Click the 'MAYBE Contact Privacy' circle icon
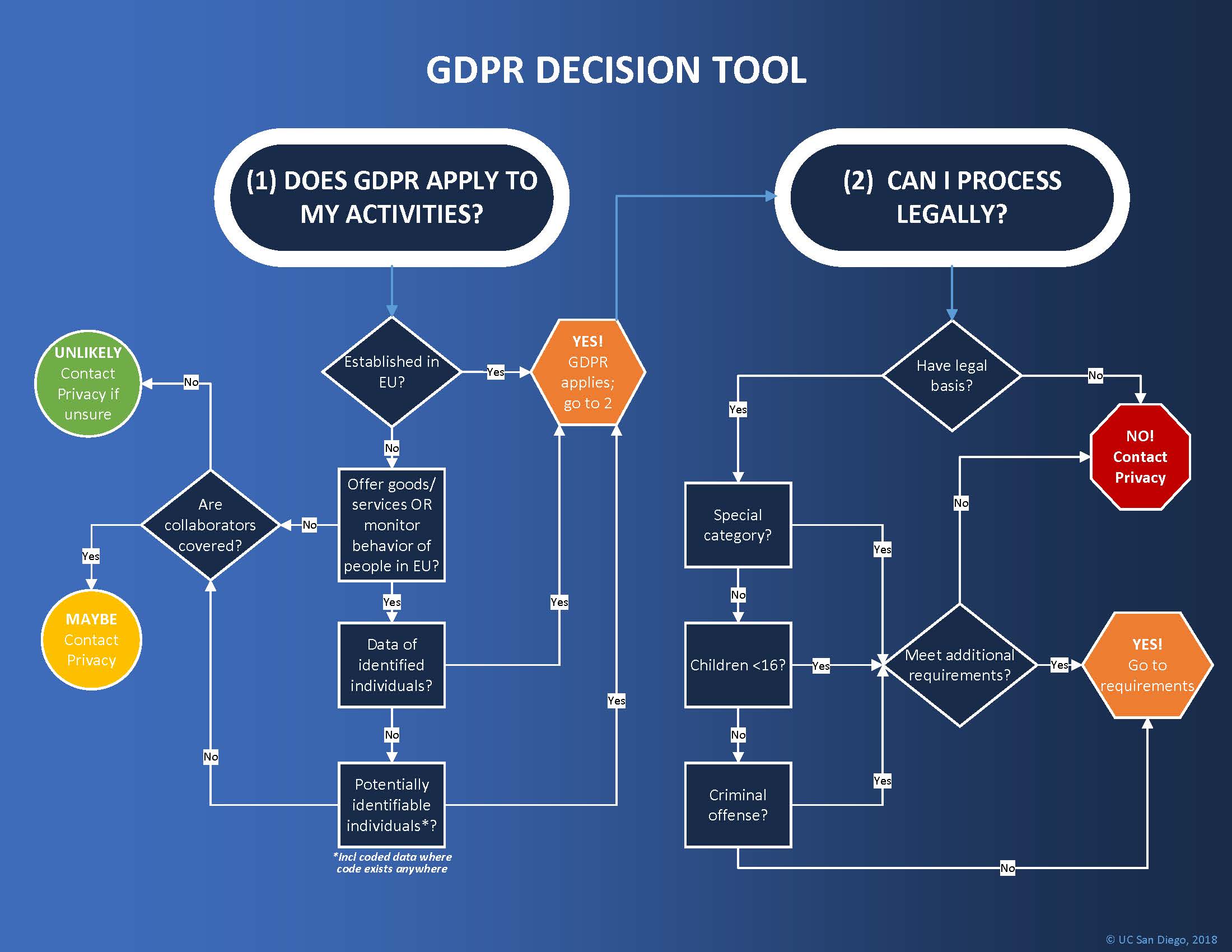Screen dimensions: 1232x952 point(87,637)
